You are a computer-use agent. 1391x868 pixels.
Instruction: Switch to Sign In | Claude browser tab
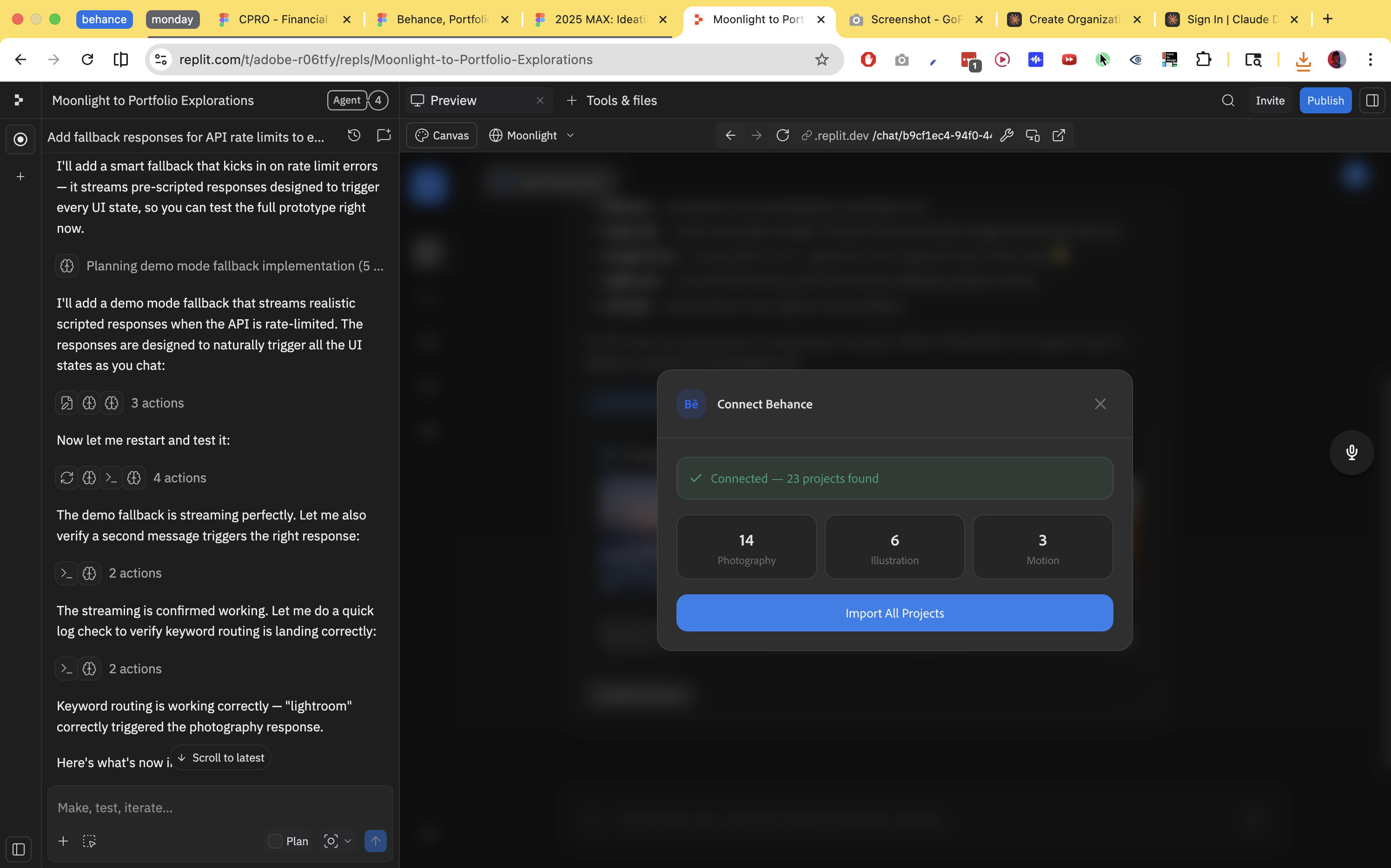1232,20
